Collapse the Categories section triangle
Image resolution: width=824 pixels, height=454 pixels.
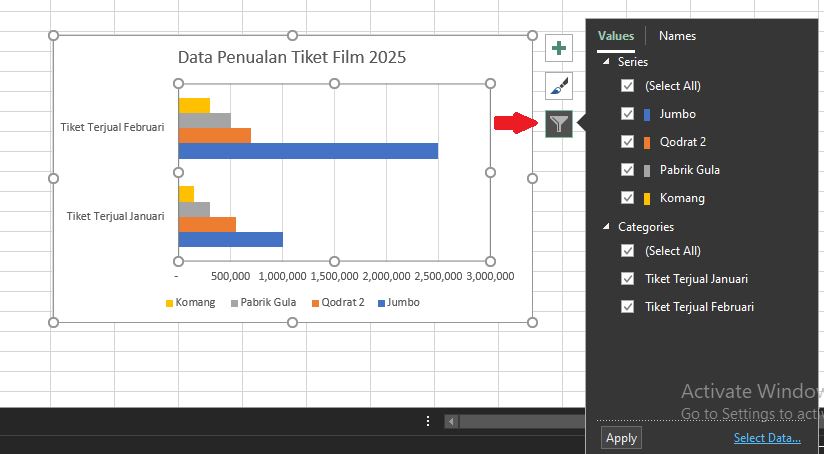pyautogui.click(x=606, y=227)
